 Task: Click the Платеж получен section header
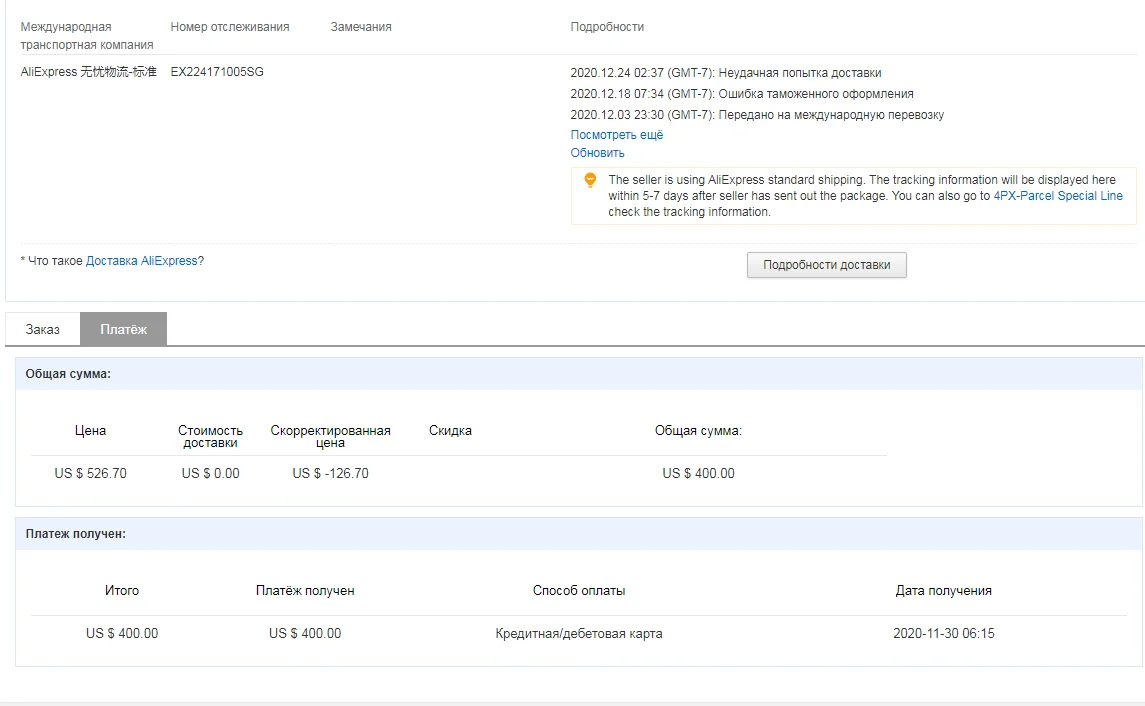(x=578, y=534)
